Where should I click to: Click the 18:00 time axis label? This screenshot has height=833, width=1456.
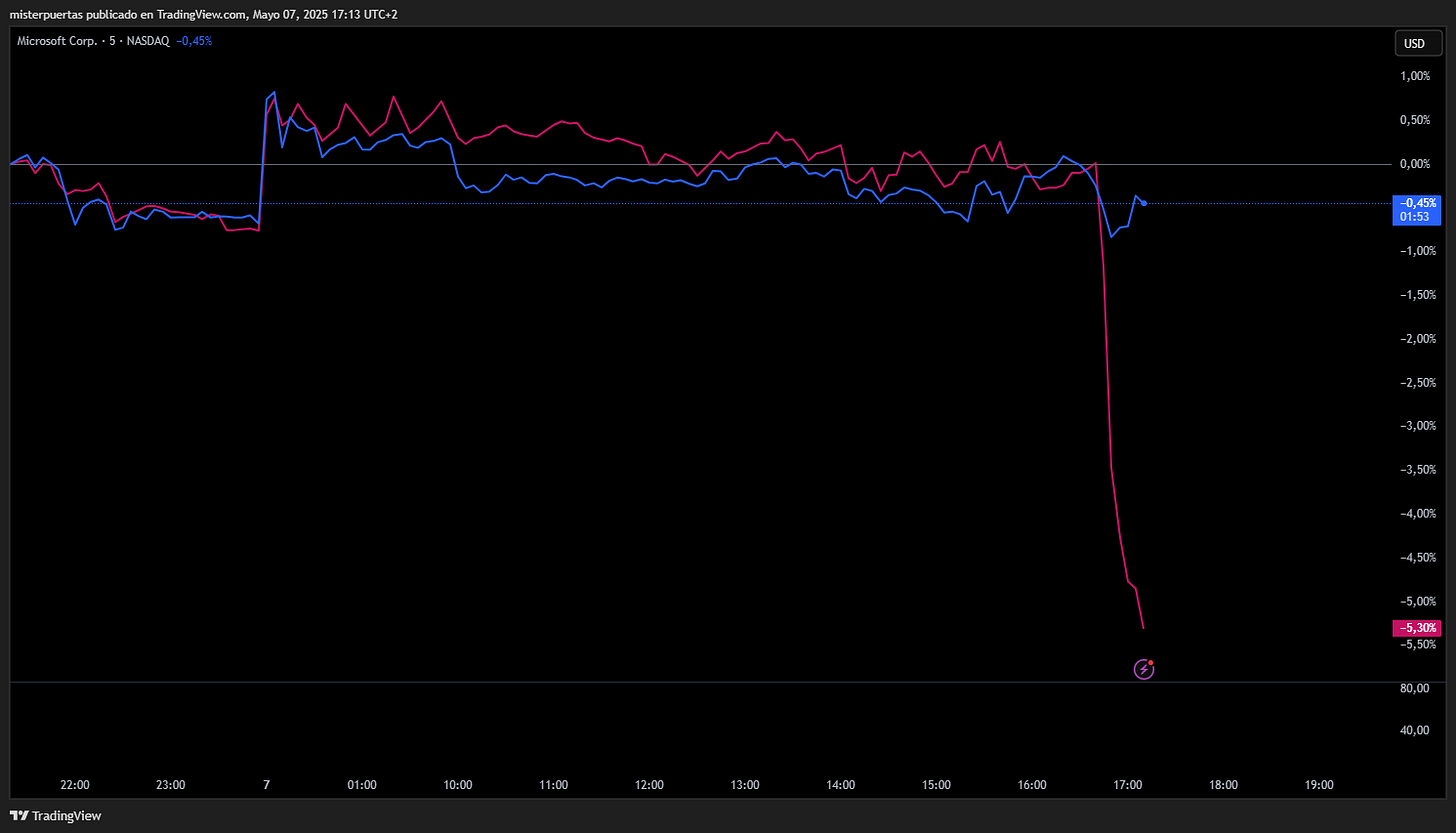[x=1224, y=785]
